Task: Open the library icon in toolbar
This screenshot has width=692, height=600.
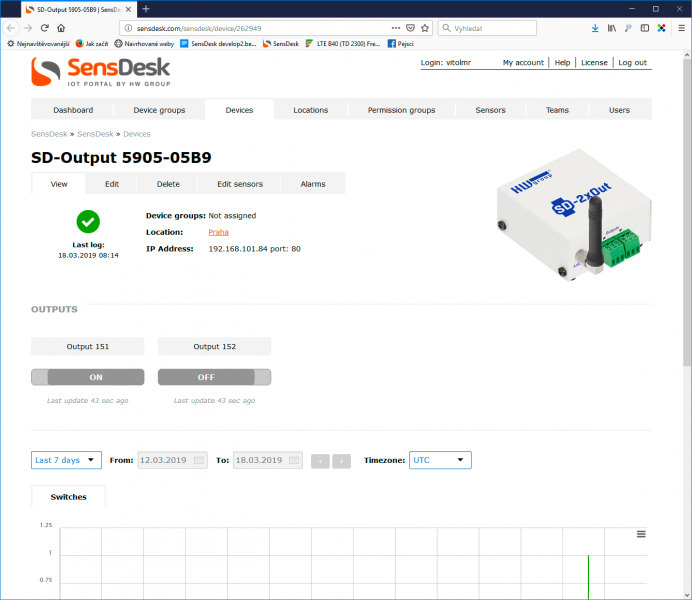Action: (x=612, y=28)
